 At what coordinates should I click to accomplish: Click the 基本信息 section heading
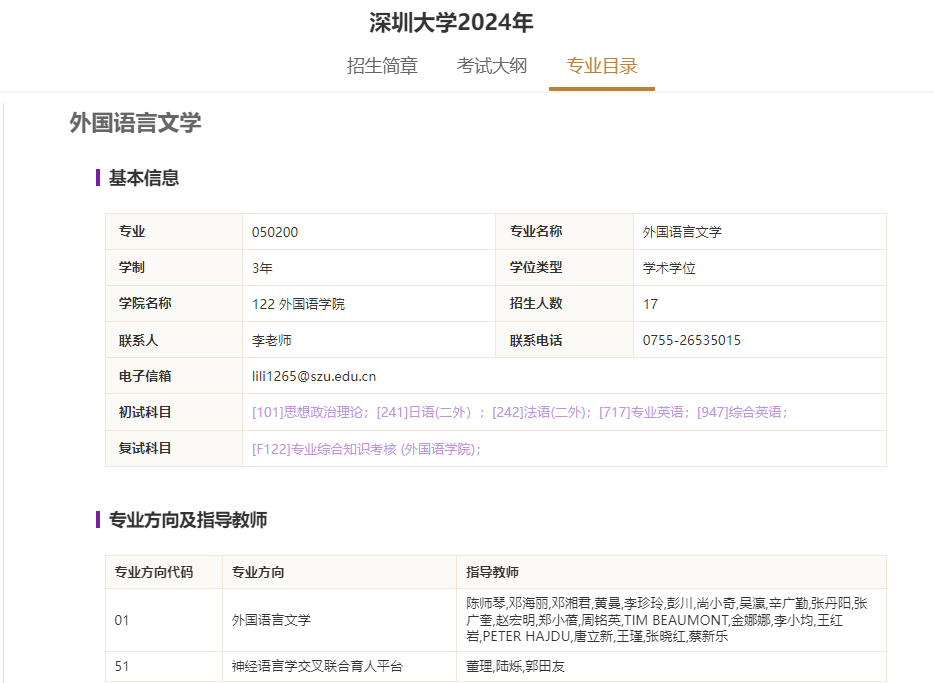[x=144, y=177]
